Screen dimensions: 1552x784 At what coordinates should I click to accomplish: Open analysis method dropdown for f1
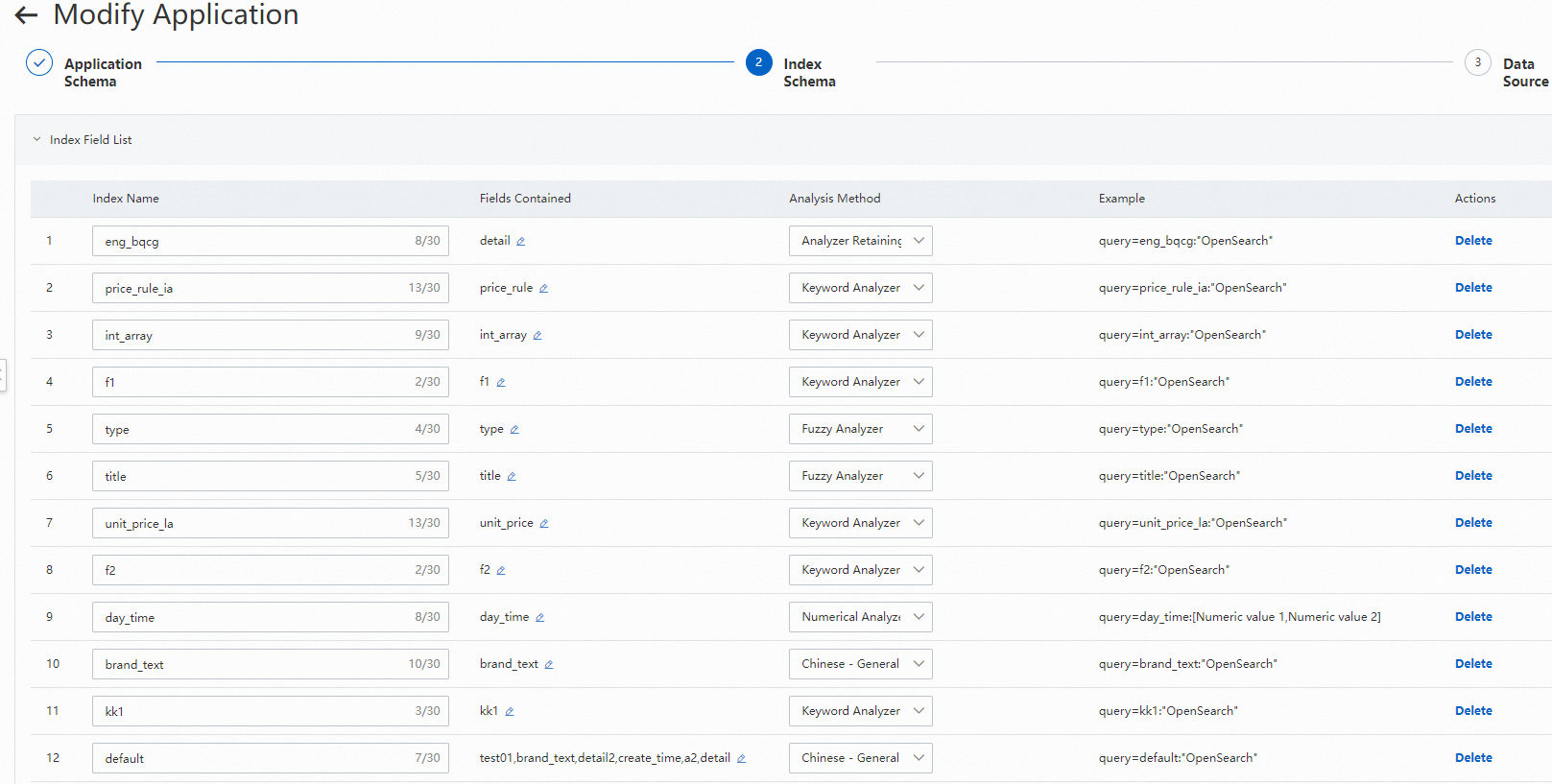[x=861, y=382]
